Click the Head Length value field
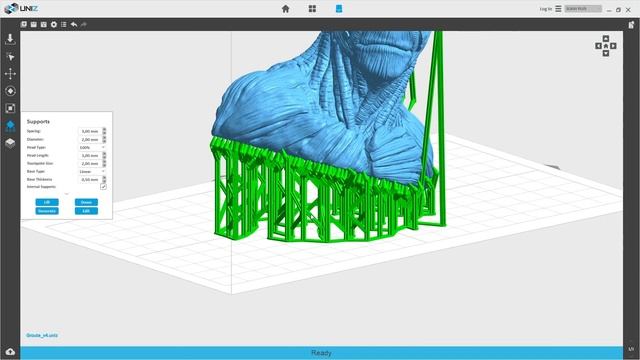640x360 pixels. [x=90, y=156]
